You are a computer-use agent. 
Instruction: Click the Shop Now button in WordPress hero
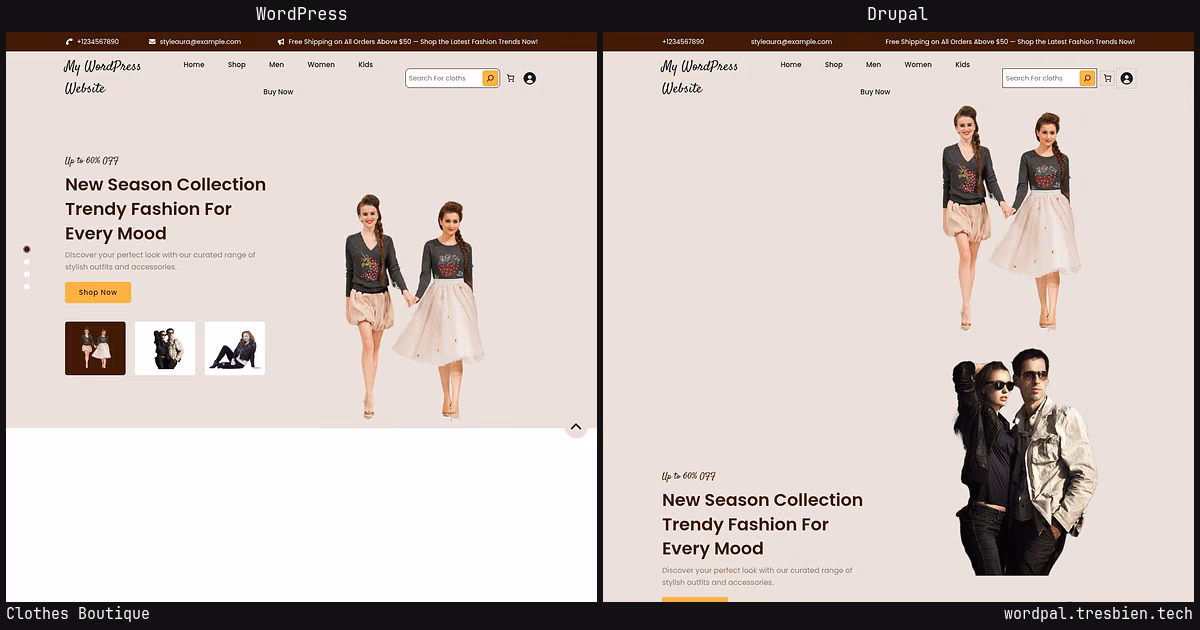[x=98, y=292]
